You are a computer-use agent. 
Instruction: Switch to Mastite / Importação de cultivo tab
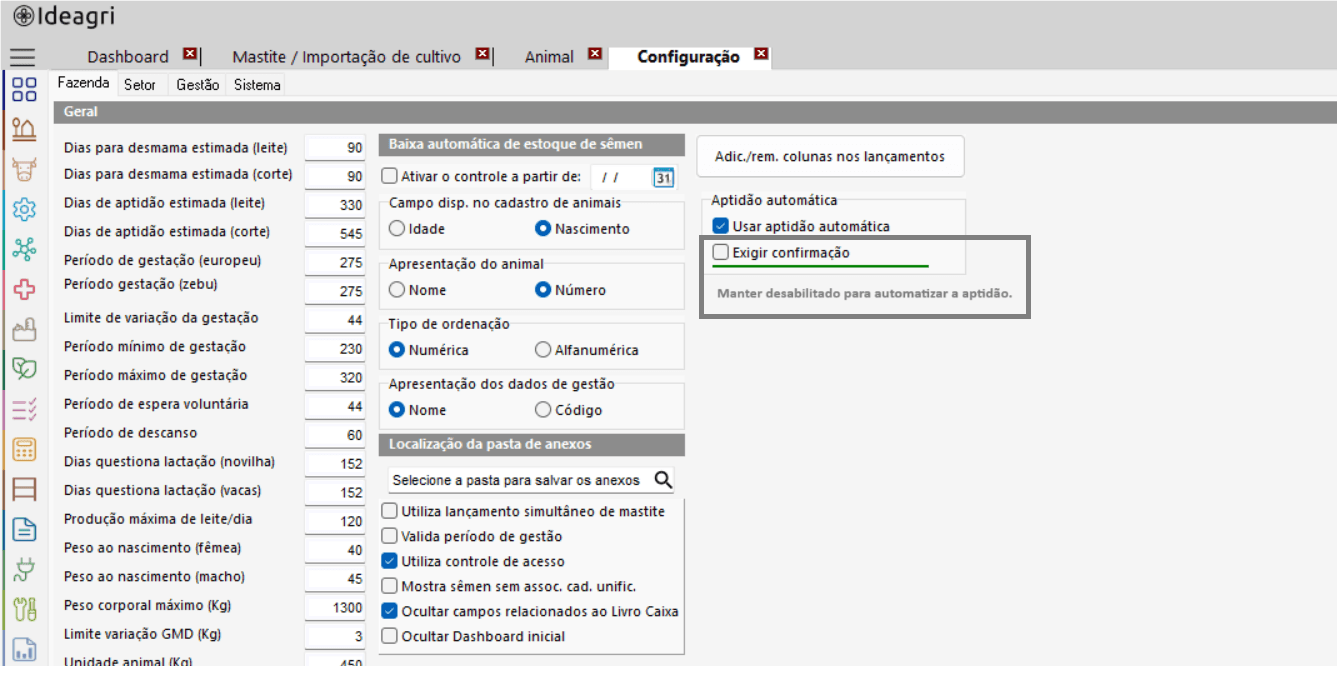click(346, 57)
